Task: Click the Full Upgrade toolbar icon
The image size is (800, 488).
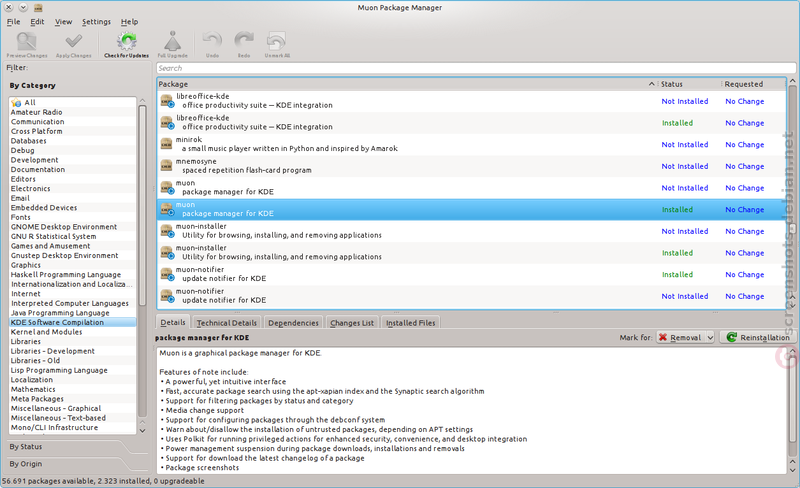Action: [172, 41]
